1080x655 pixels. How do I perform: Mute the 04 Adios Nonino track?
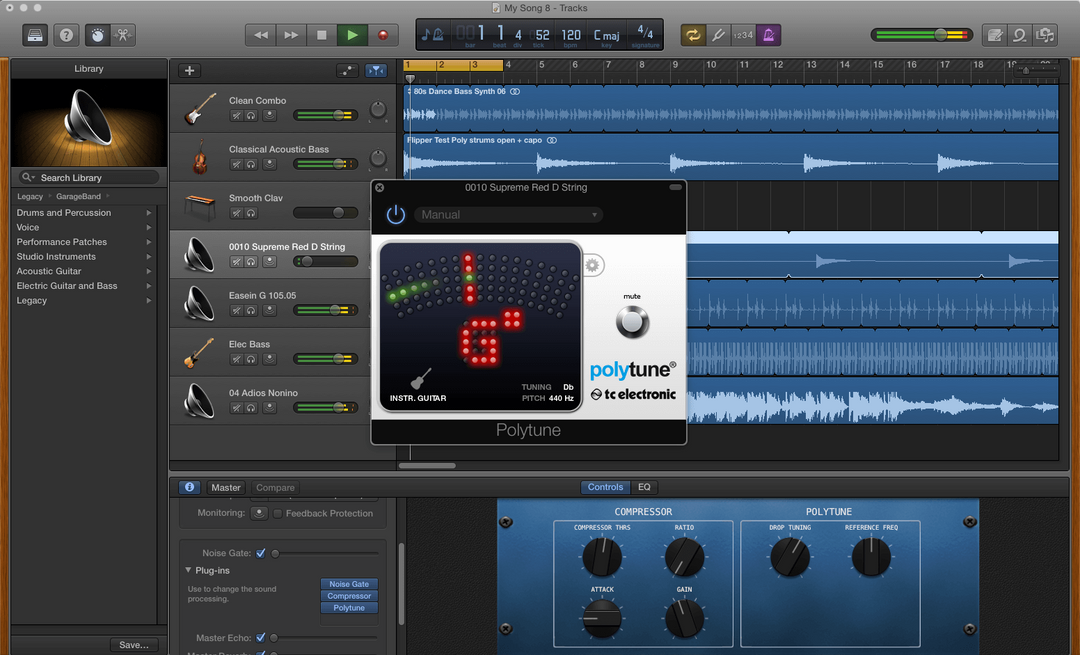(236, 408)
